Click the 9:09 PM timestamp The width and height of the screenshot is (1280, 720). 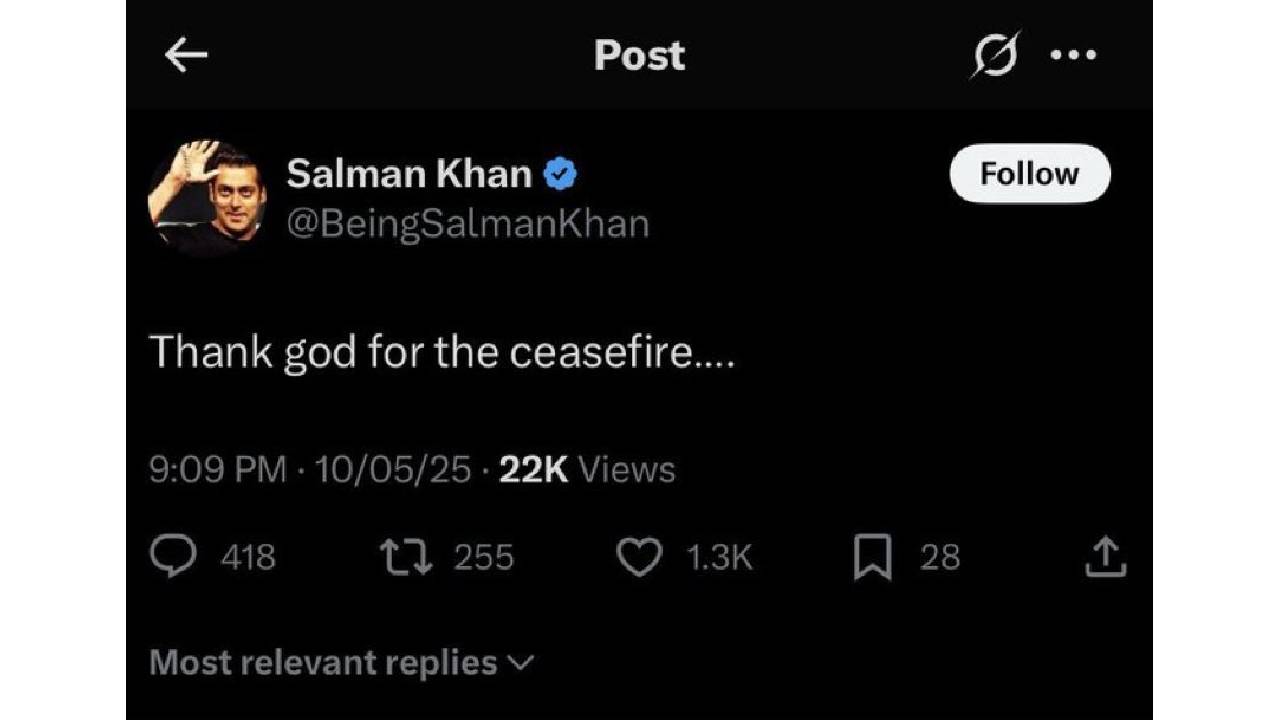pyautogui.click(x=218, y=469)
